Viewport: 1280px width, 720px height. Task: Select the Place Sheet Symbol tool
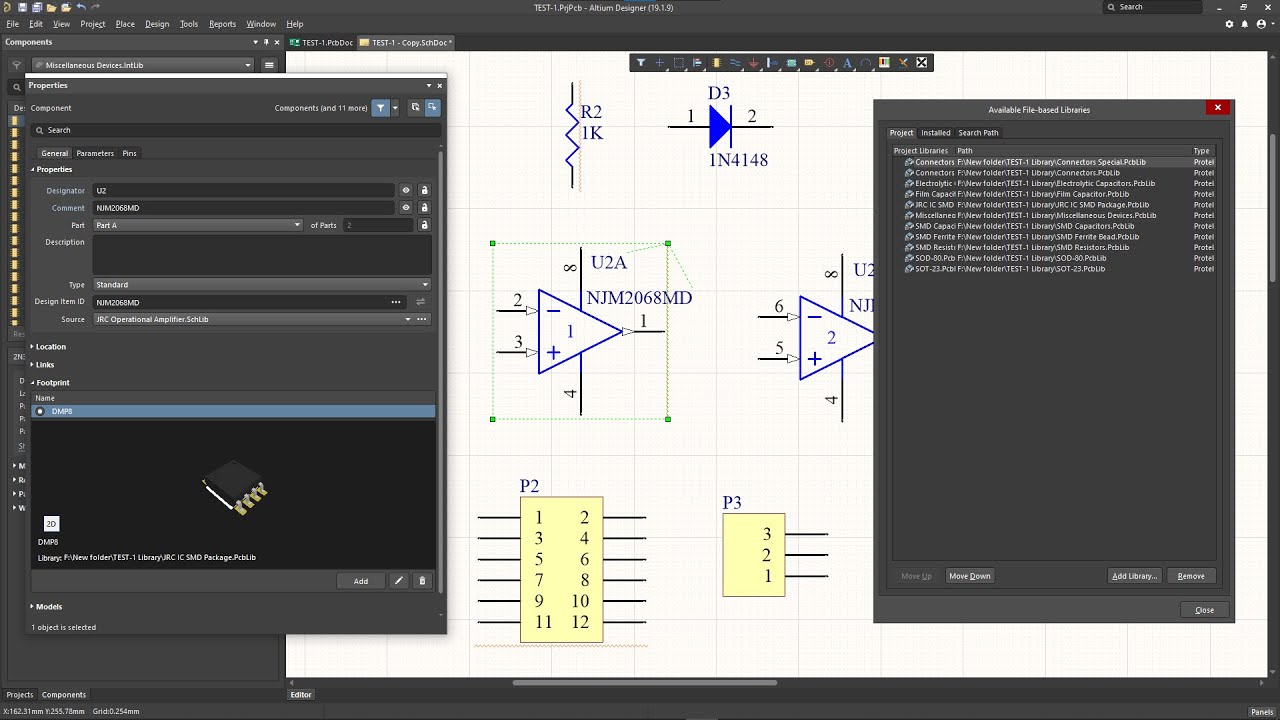[791, 62]
